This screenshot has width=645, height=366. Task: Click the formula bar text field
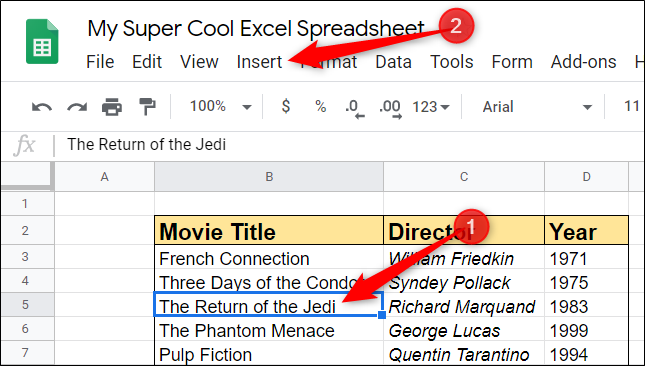[350, 145]
